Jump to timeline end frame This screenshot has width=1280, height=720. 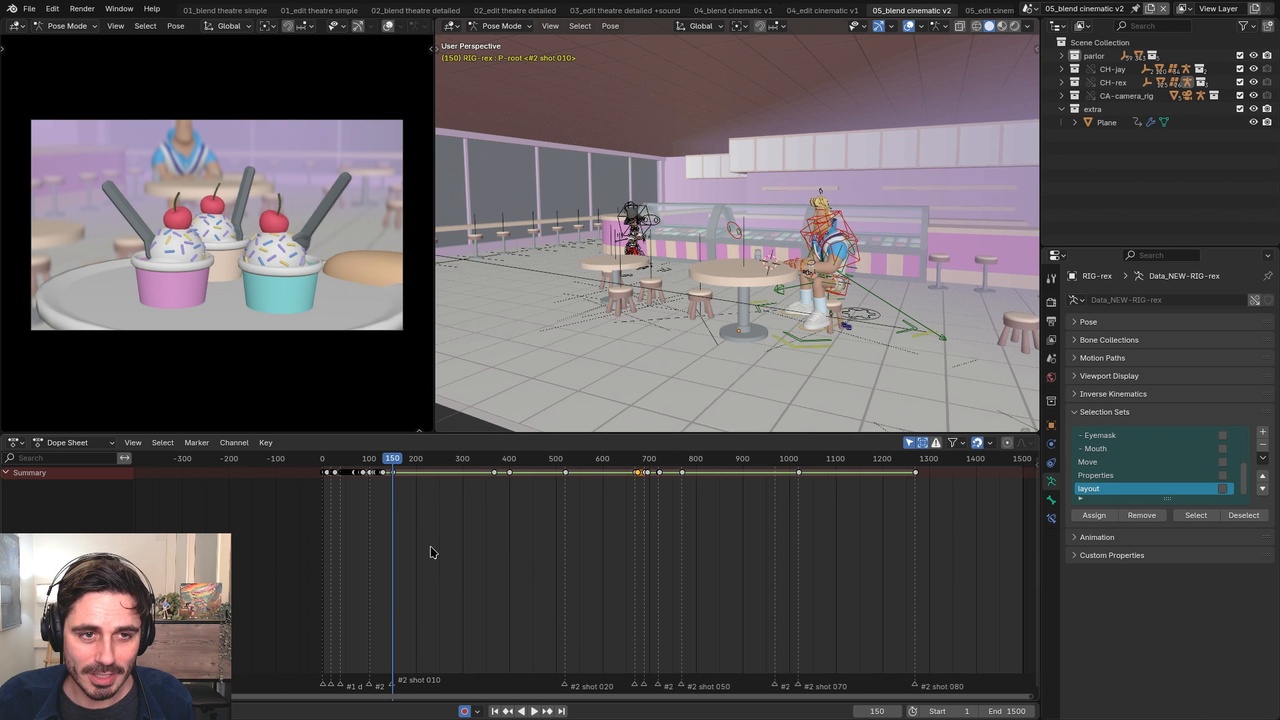(561, 711)
